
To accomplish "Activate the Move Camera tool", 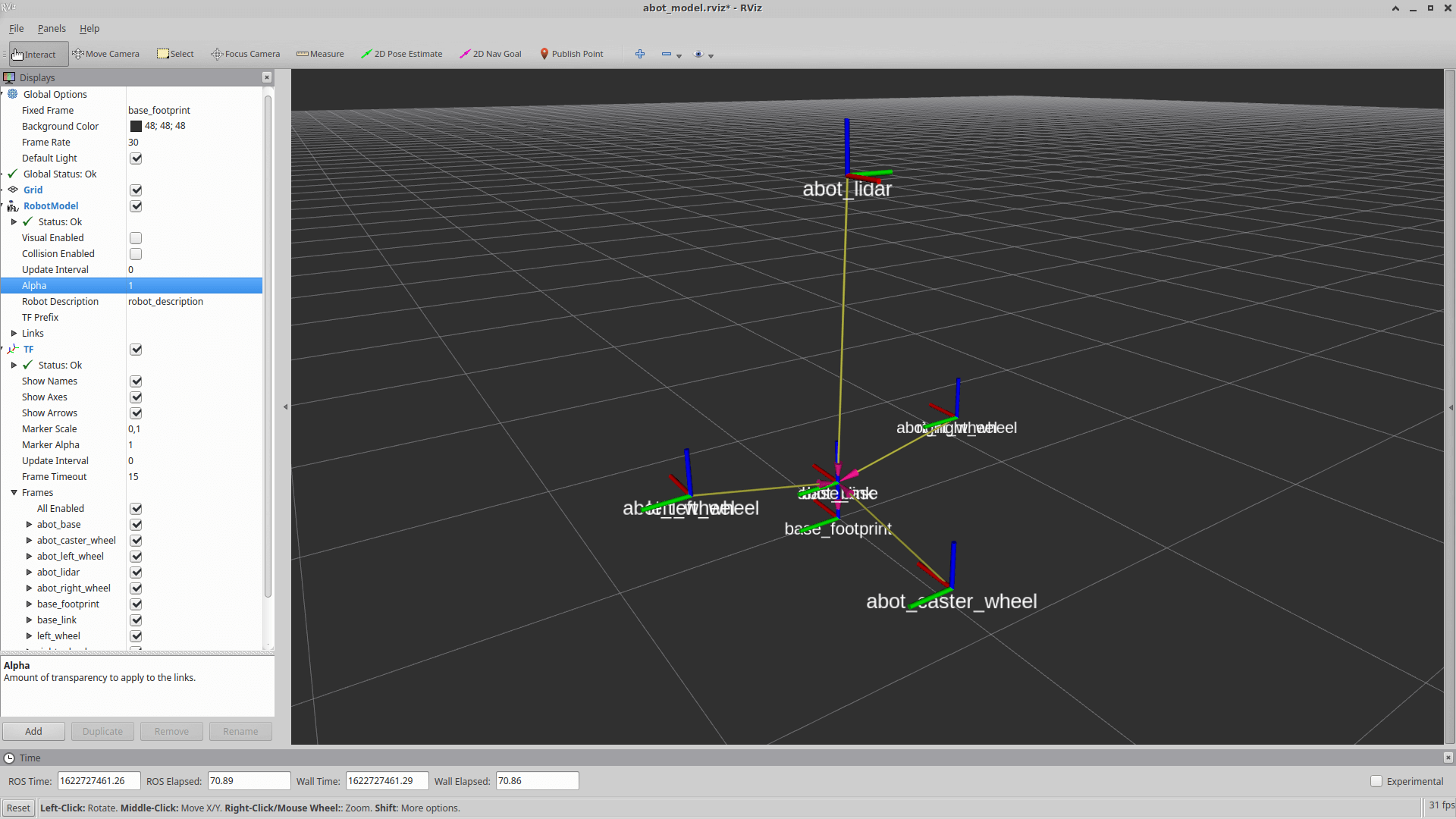I will pyautogui.click(x=106, y=54).
